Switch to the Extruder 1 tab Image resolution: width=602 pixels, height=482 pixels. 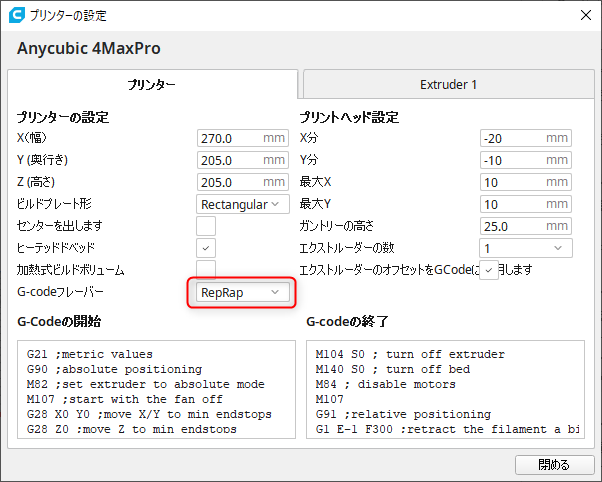448,84
